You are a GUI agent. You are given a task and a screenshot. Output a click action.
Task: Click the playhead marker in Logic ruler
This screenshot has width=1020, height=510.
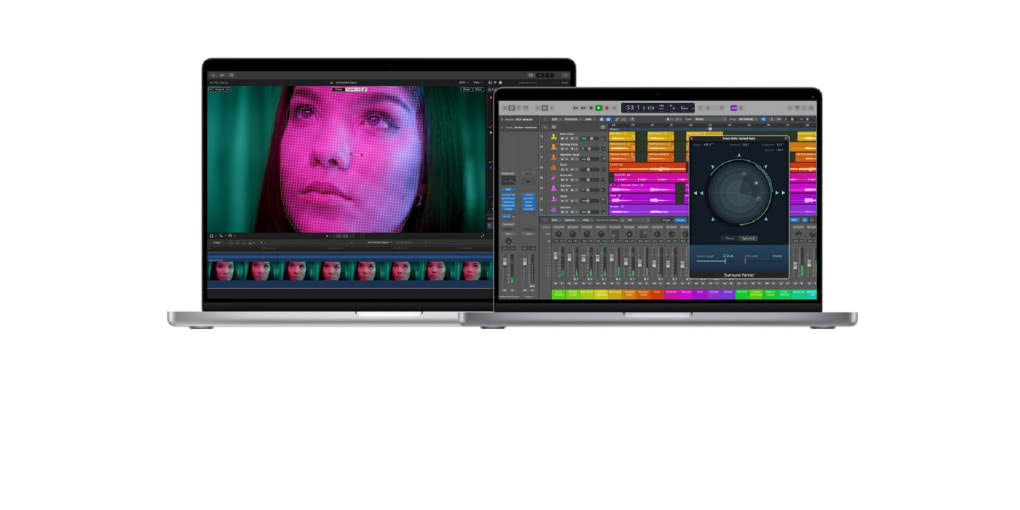[710, 129]
